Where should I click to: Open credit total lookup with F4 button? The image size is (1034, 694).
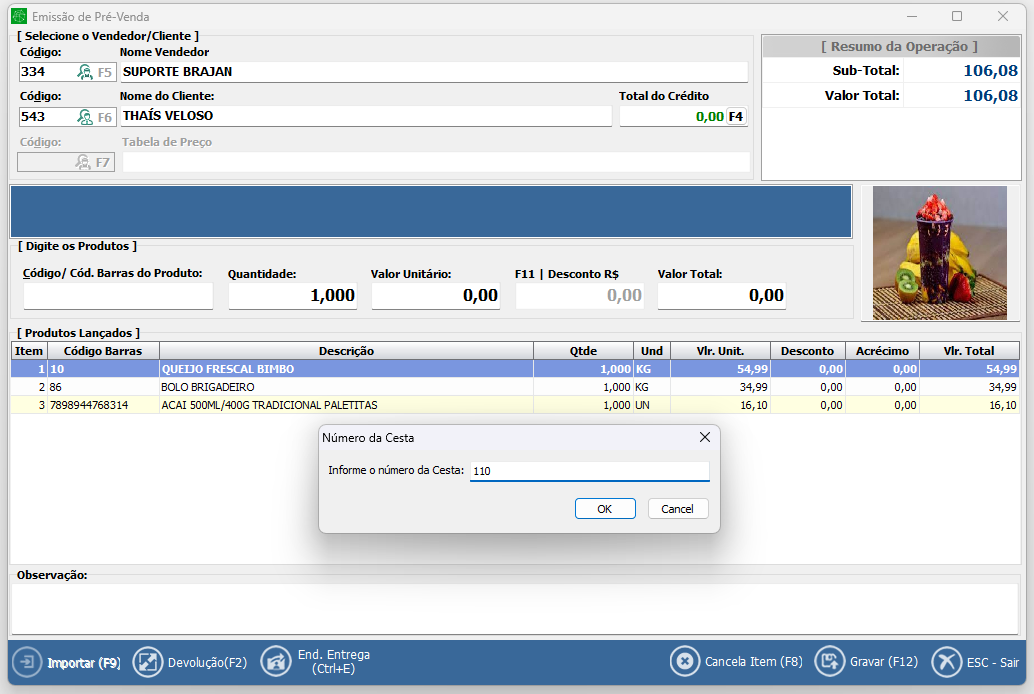coord(736,116)
